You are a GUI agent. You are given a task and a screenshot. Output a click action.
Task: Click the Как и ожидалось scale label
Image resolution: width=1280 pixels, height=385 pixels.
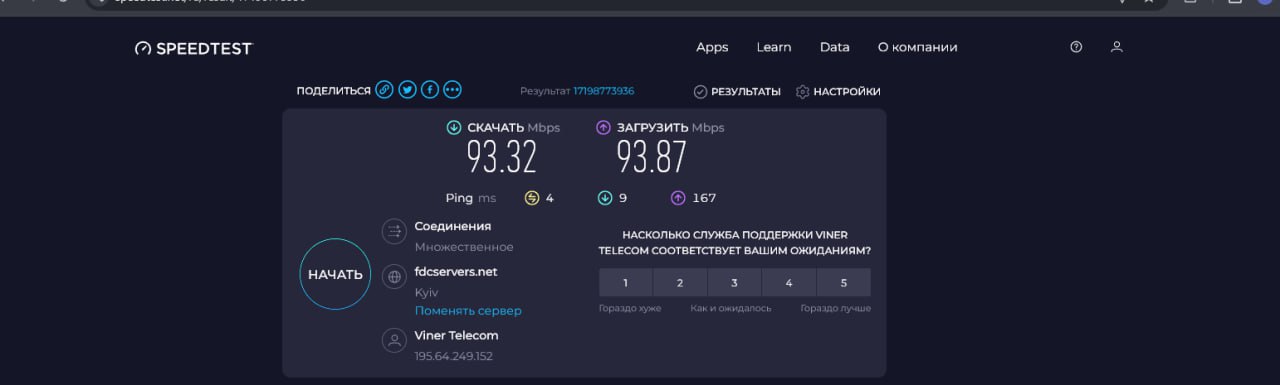pyautogui.click(x=731, y=308)
